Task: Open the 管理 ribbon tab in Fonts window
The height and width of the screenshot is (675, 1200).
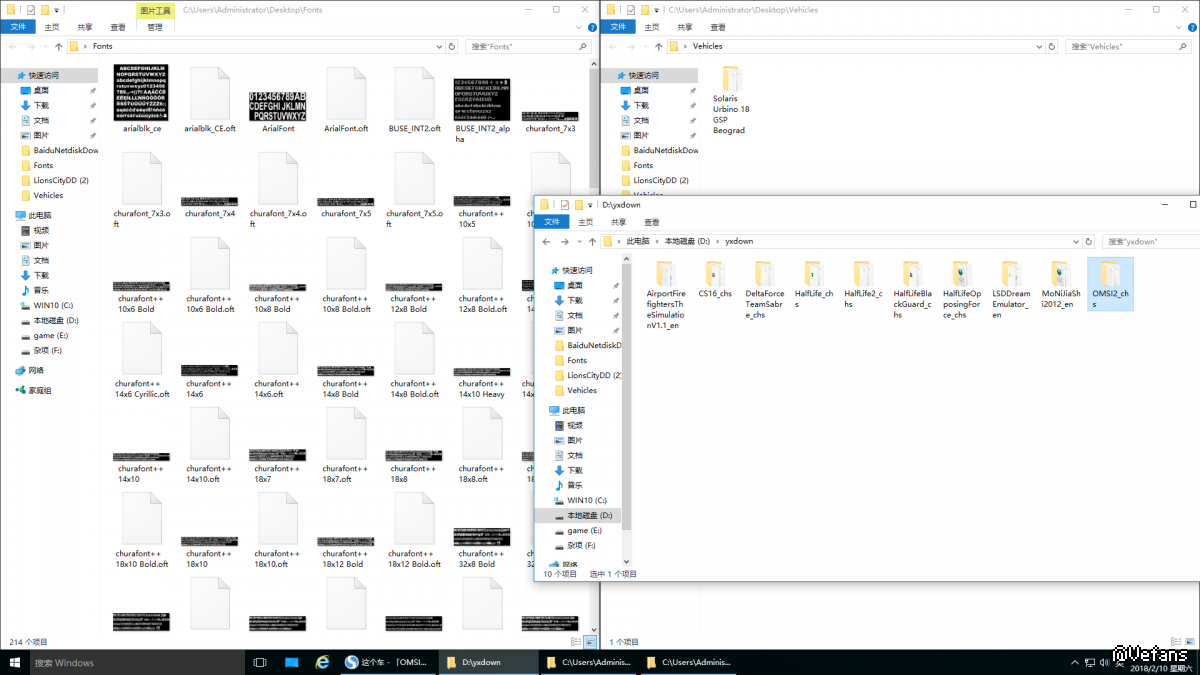Action: [x=154, y=27]
